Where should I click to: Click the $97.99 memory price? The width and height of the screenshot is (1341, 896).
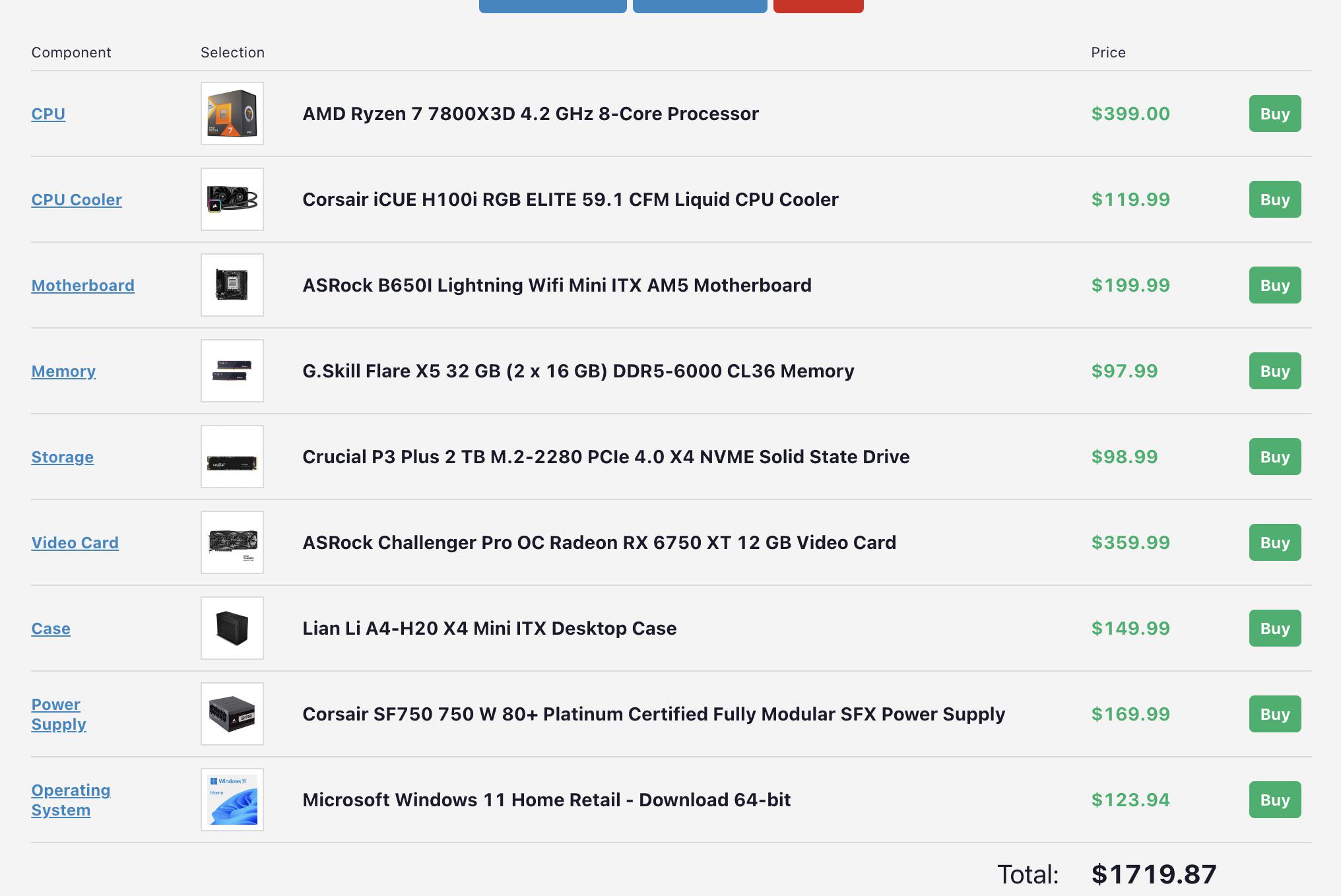(1125, 371)
